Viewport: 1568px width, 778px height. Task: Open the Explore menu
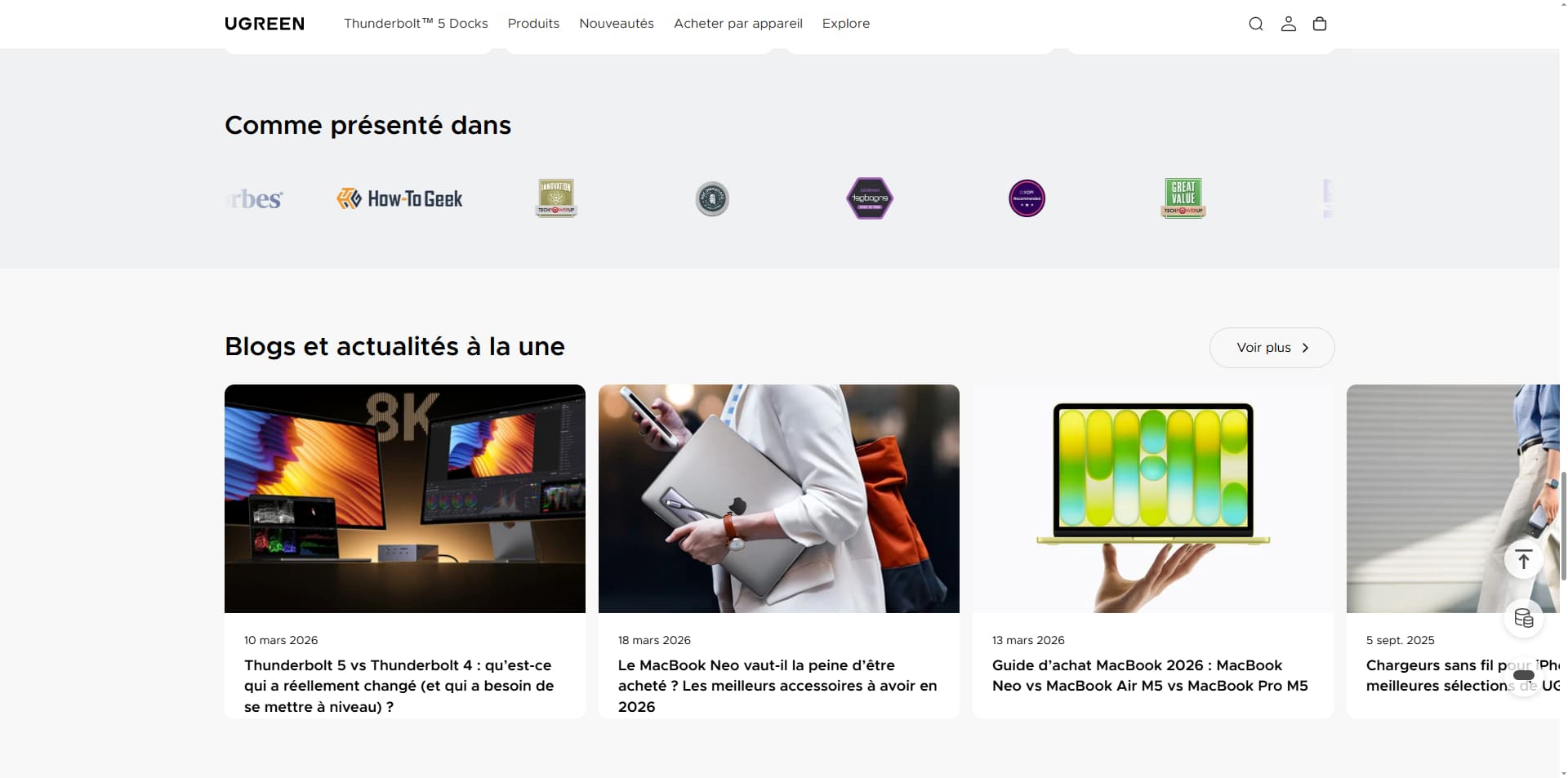pos(846,24)
